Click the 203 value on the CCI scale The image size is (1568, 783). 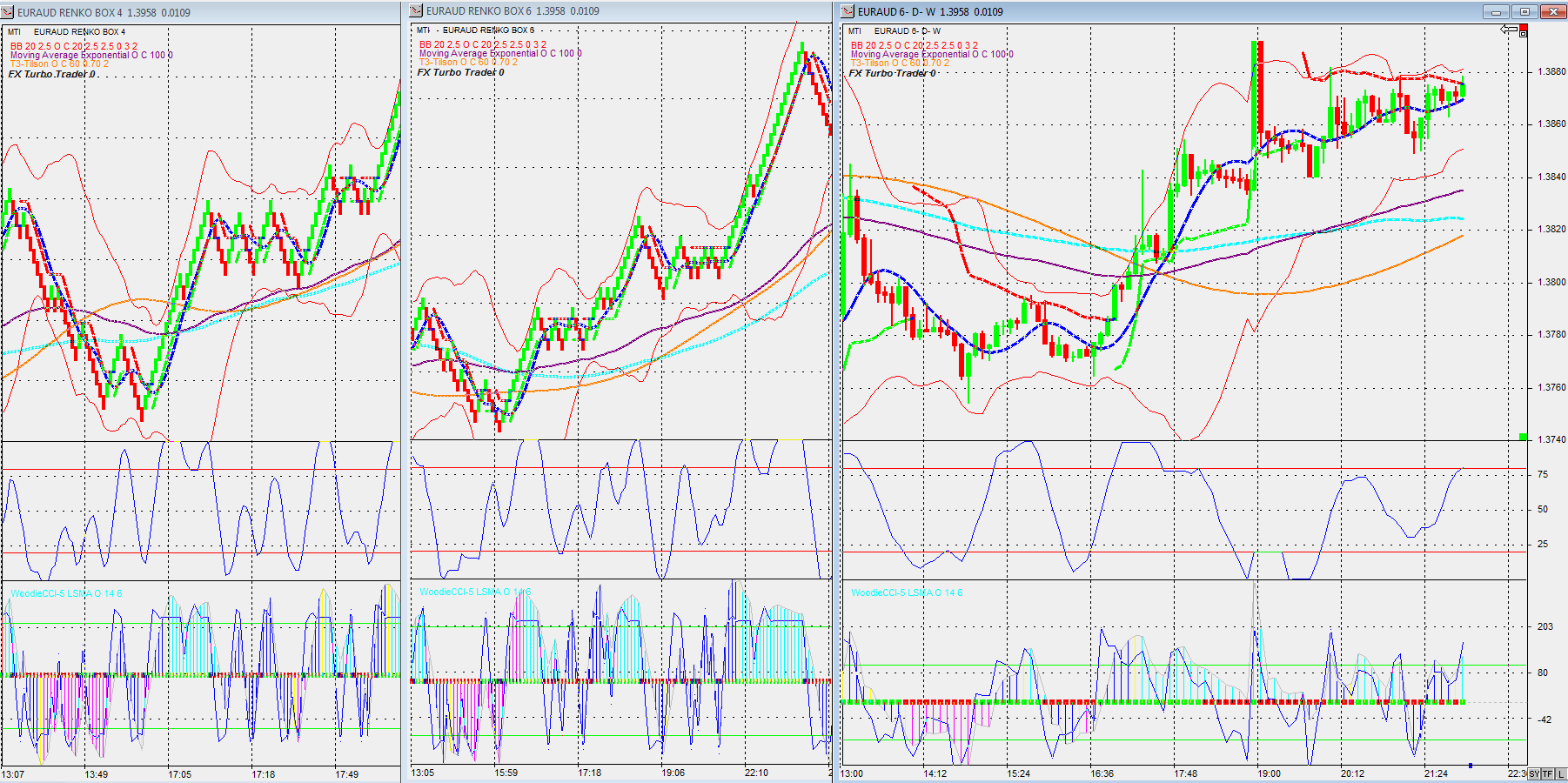point(1545,626)
